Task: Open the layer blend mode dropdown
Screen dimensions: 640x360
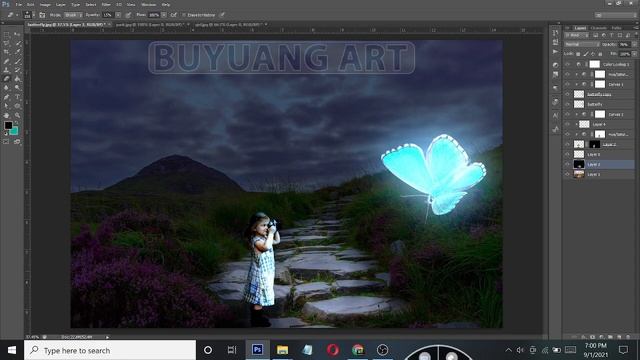Action: tap(581, 44)
